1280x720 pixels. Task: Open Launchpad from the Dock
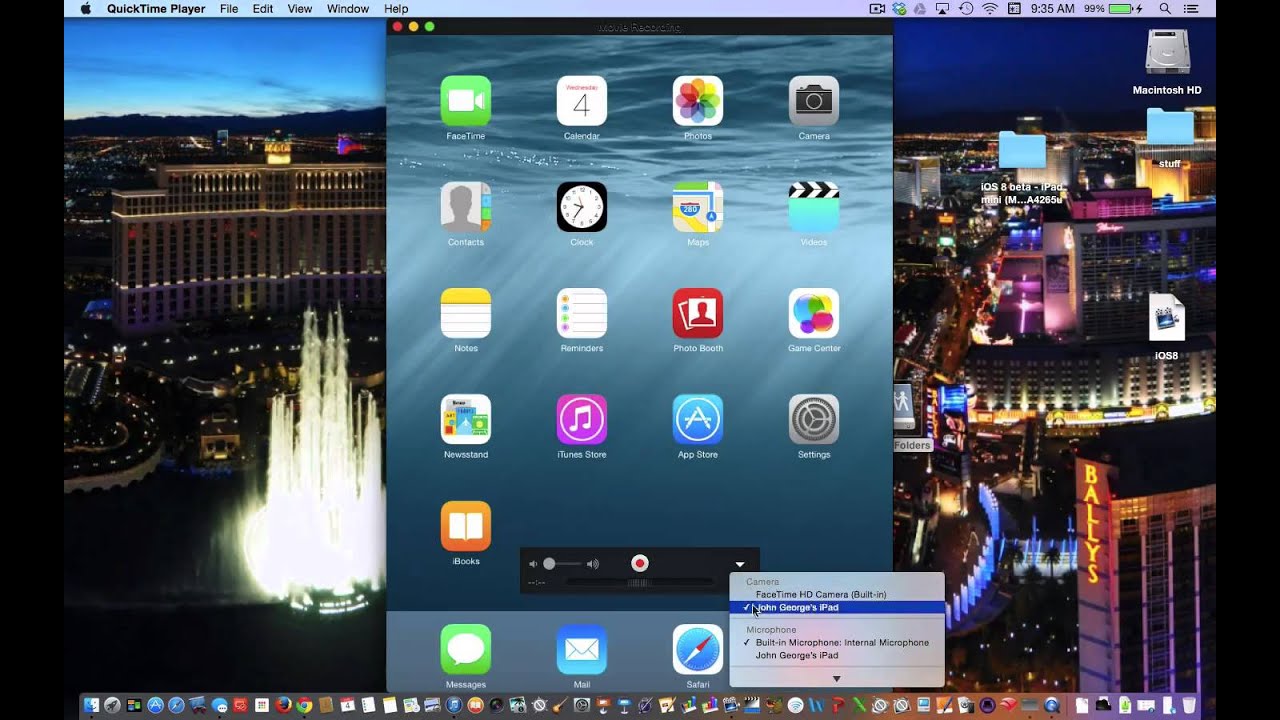coord(112,705)
